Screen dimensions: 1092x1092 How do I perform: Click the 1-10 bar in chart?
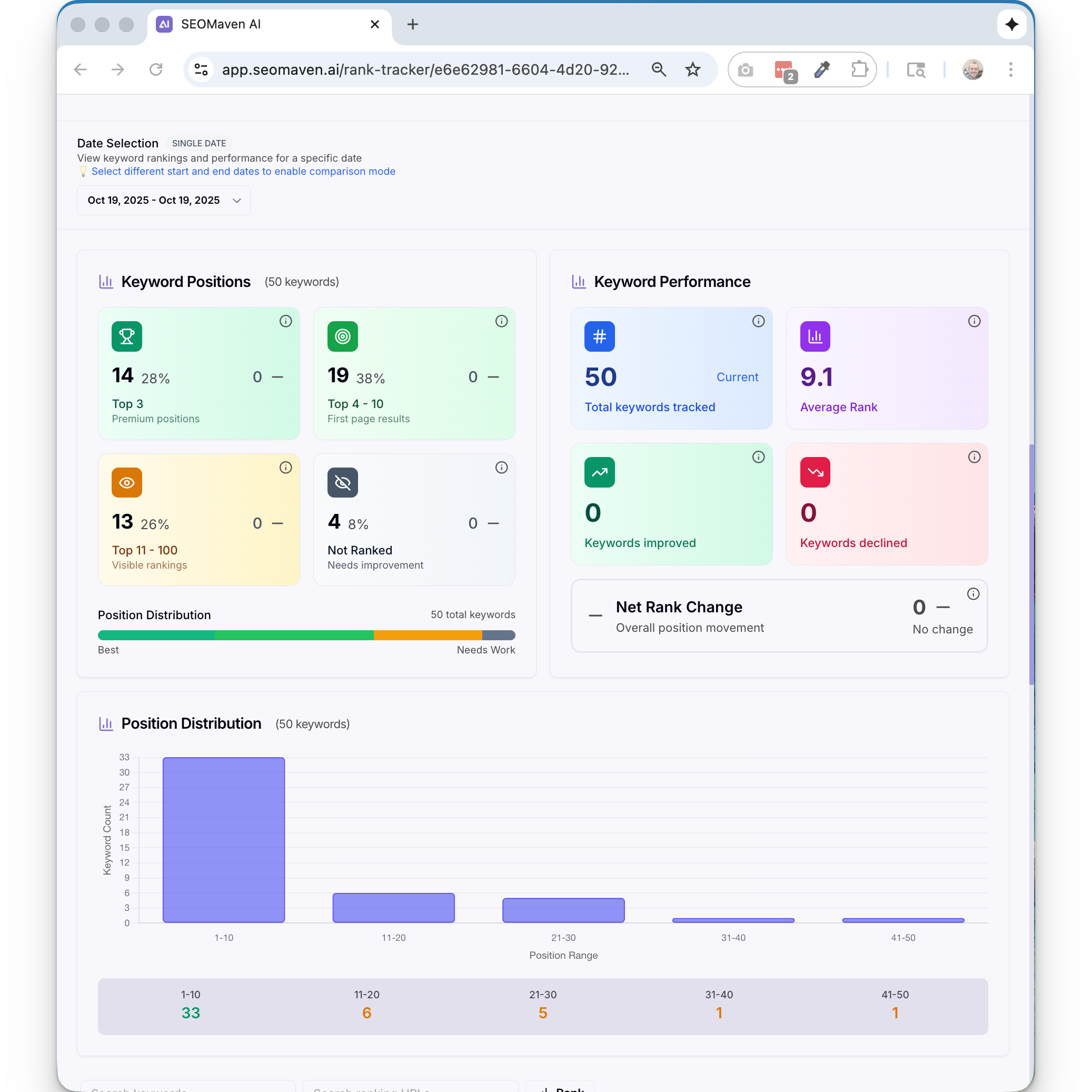(x=224, y=839)
